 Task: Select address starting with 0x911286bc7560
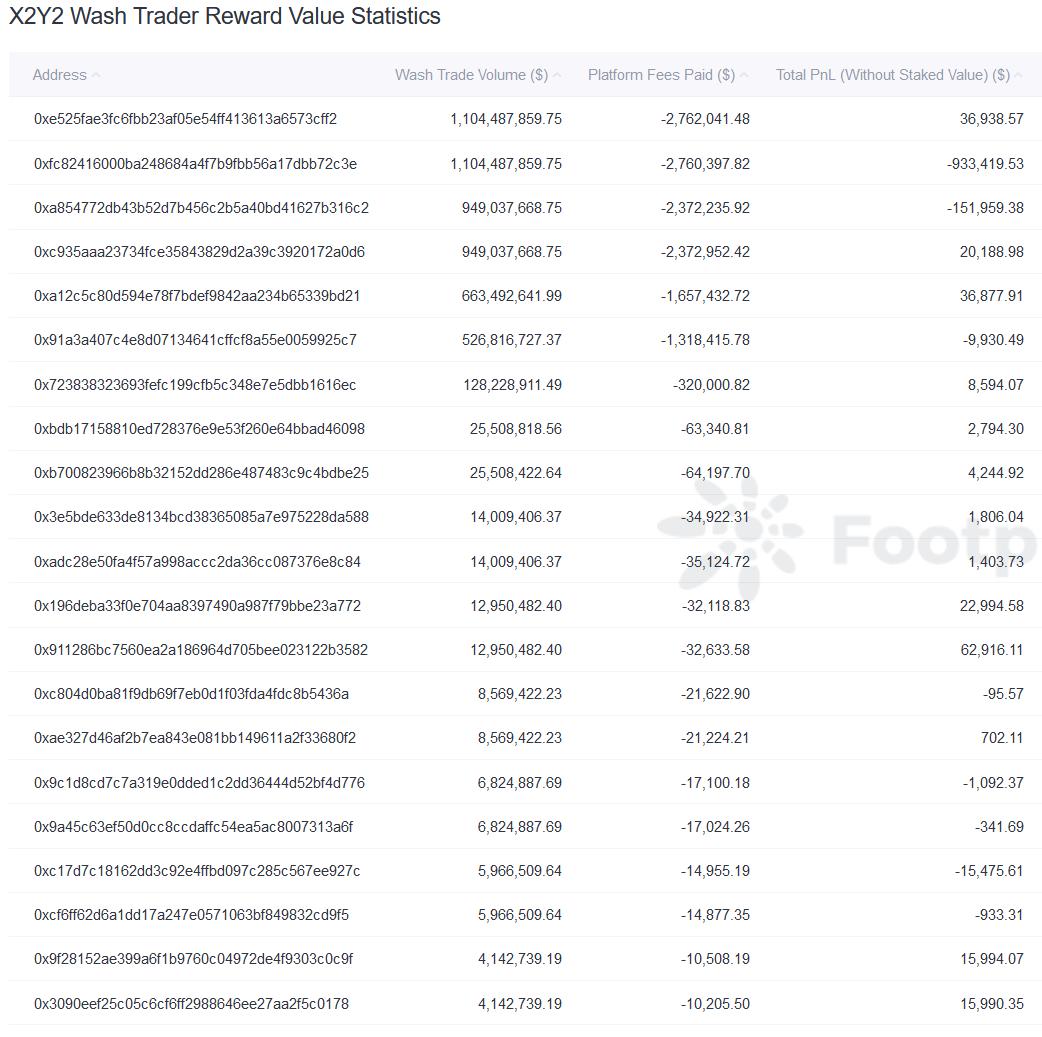coord(200,650)
